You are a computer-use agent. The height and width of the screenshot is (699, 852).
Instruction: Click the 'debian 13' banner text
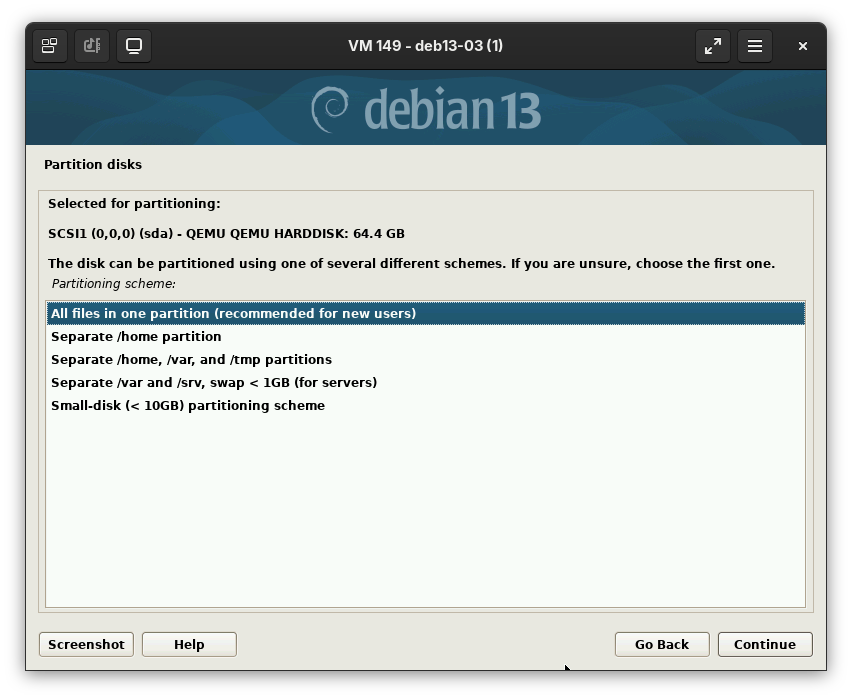pos(452,109)
